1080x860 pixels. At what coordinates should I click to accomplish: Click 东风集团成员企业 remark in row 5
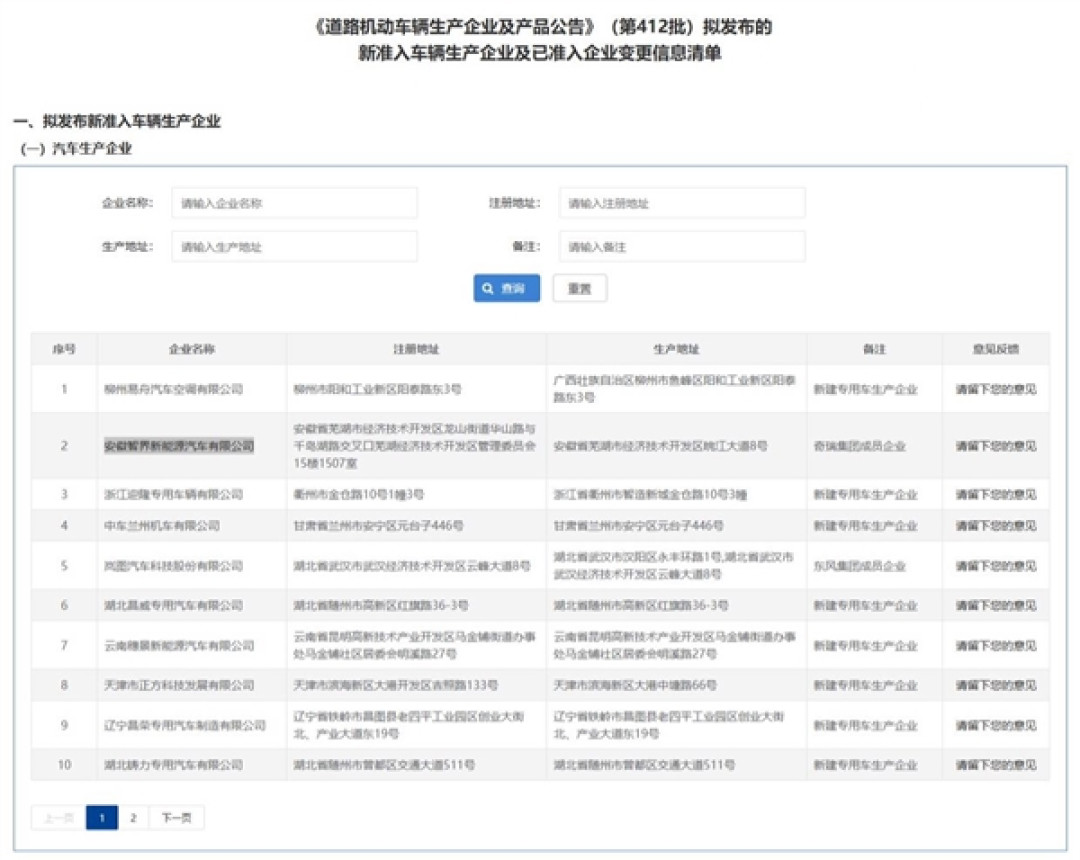(x=860, y=566)
